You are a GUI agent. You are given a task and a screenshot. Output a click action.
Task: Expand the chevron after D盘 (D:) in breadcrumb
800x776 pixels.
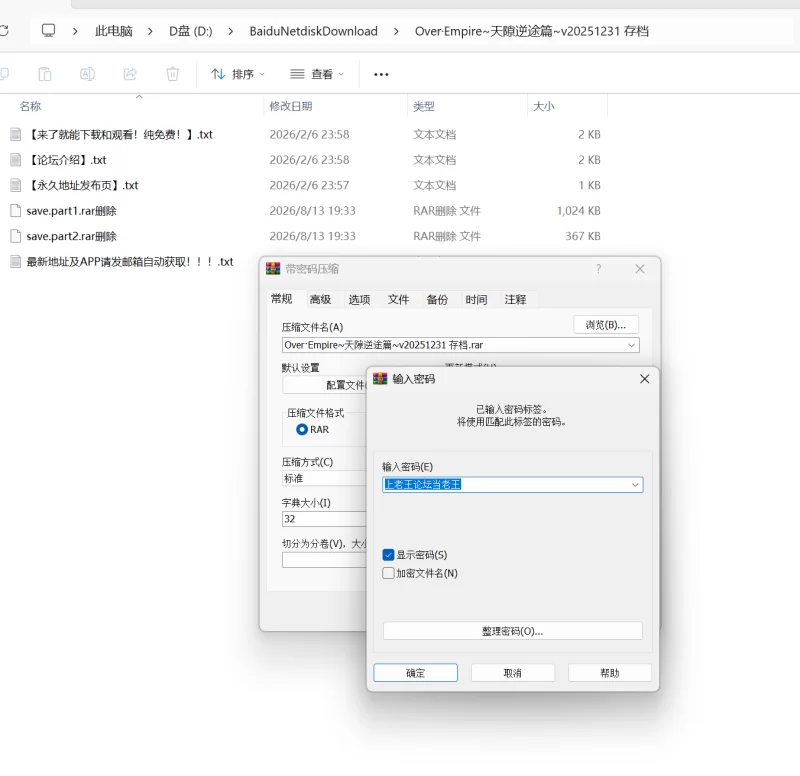coord(231,31)
